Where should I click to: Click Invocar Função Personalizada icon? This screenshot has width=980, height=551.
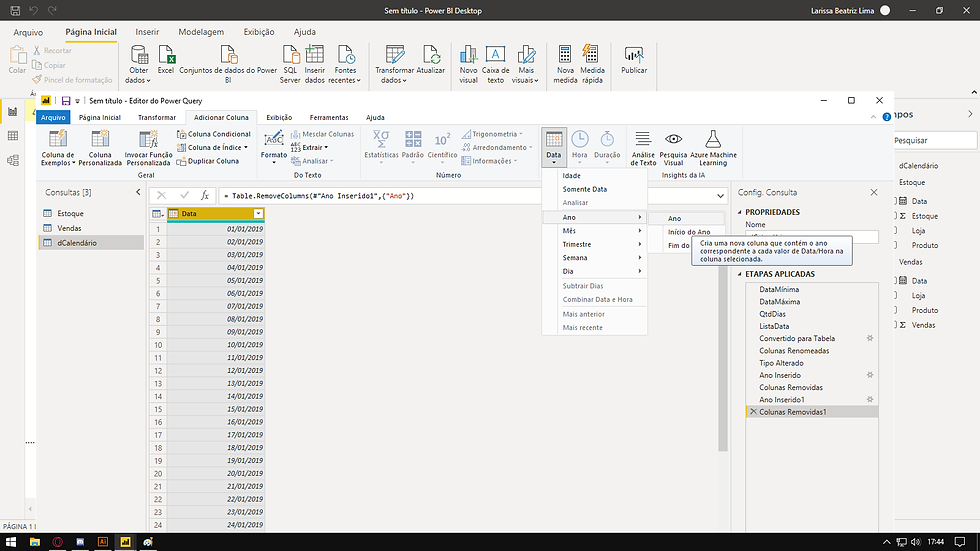click(148, 139)
